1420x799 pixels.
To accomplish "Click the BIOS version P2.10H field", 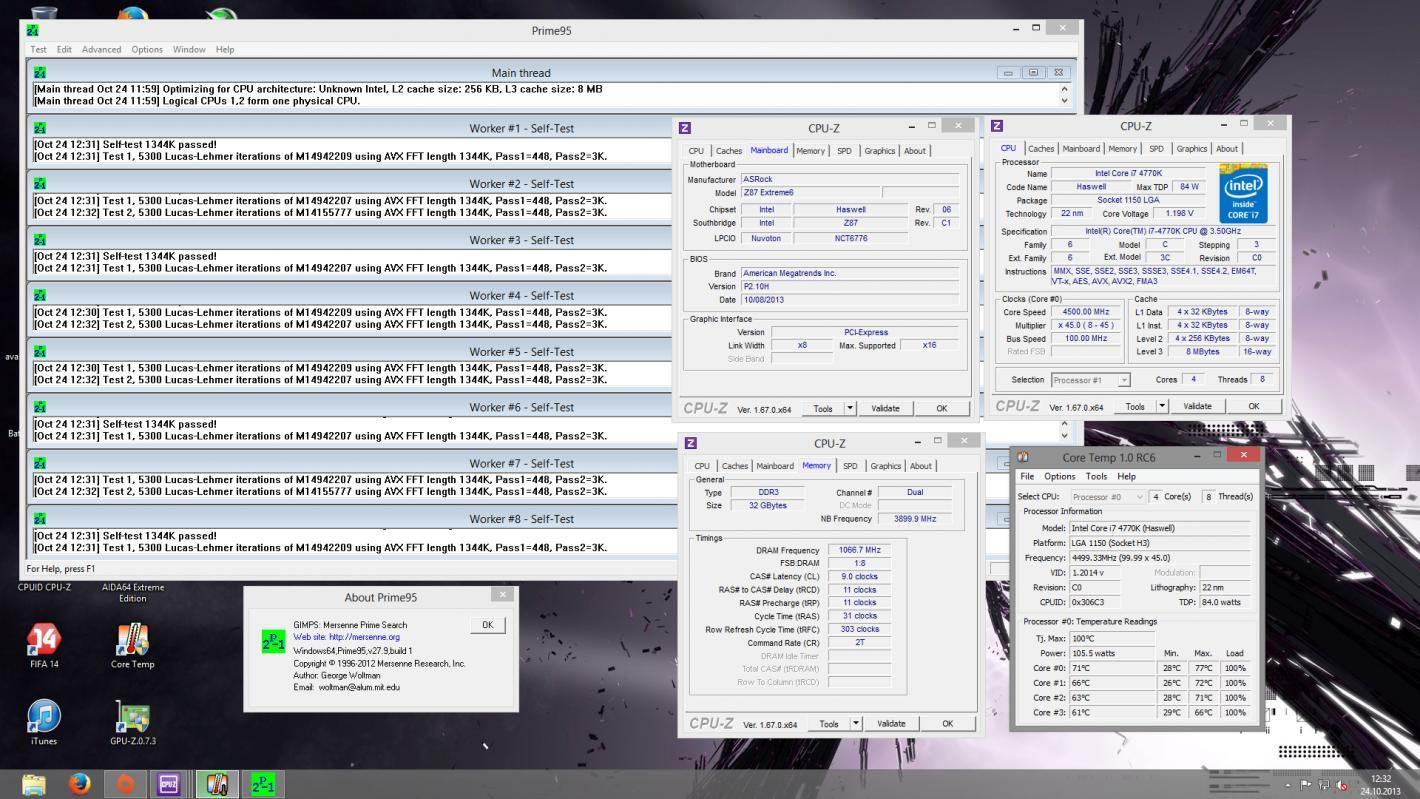I will [x=849, y=287].
